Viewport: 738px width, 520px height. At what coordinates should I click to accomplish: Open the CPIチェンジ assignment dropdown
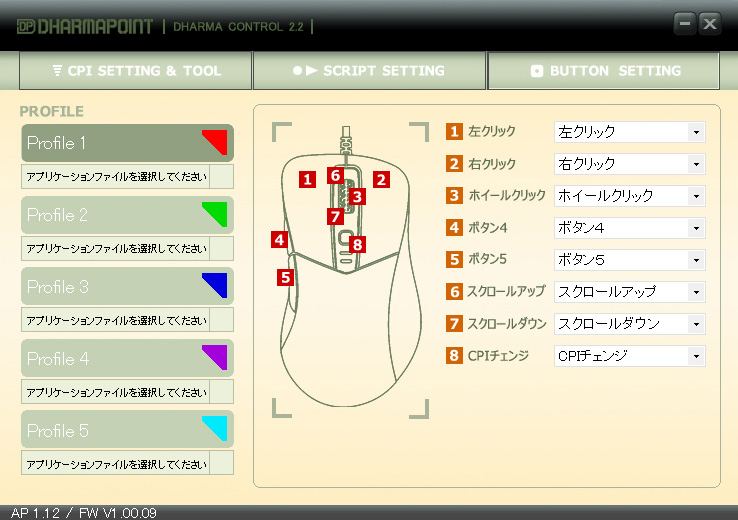[x=629, y=356]
